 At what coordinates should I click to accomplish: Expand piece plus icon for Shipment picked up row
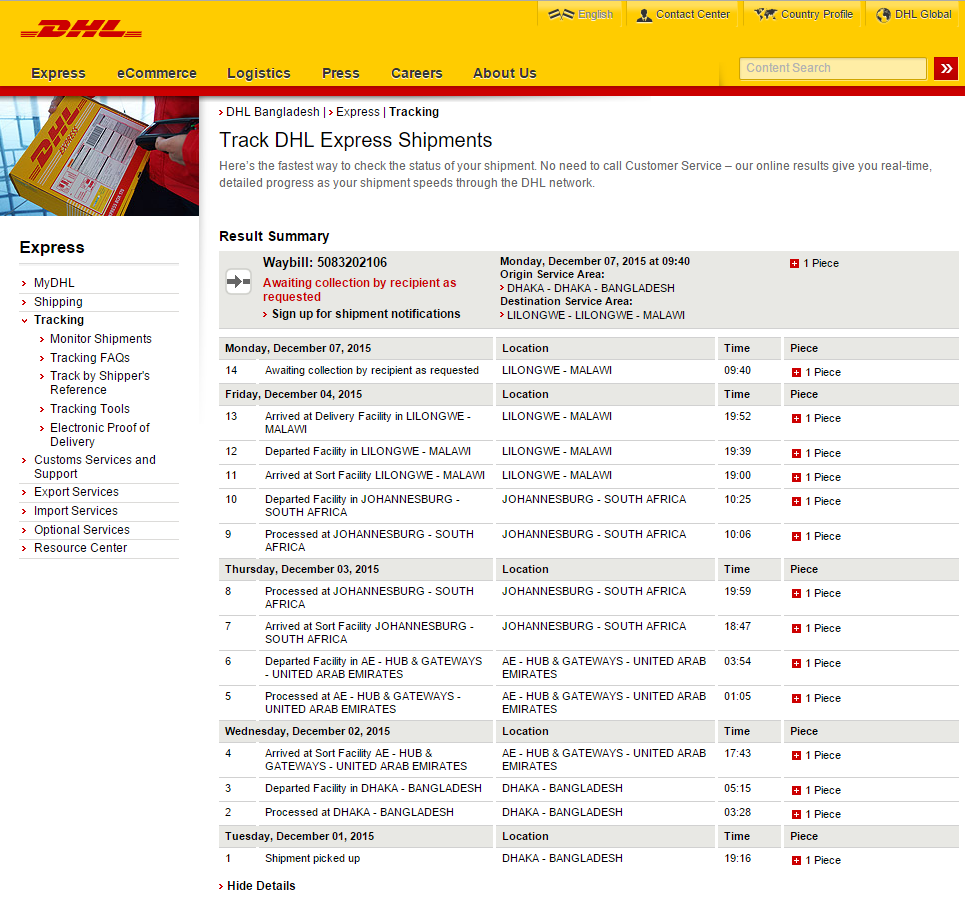pos(796,860)
